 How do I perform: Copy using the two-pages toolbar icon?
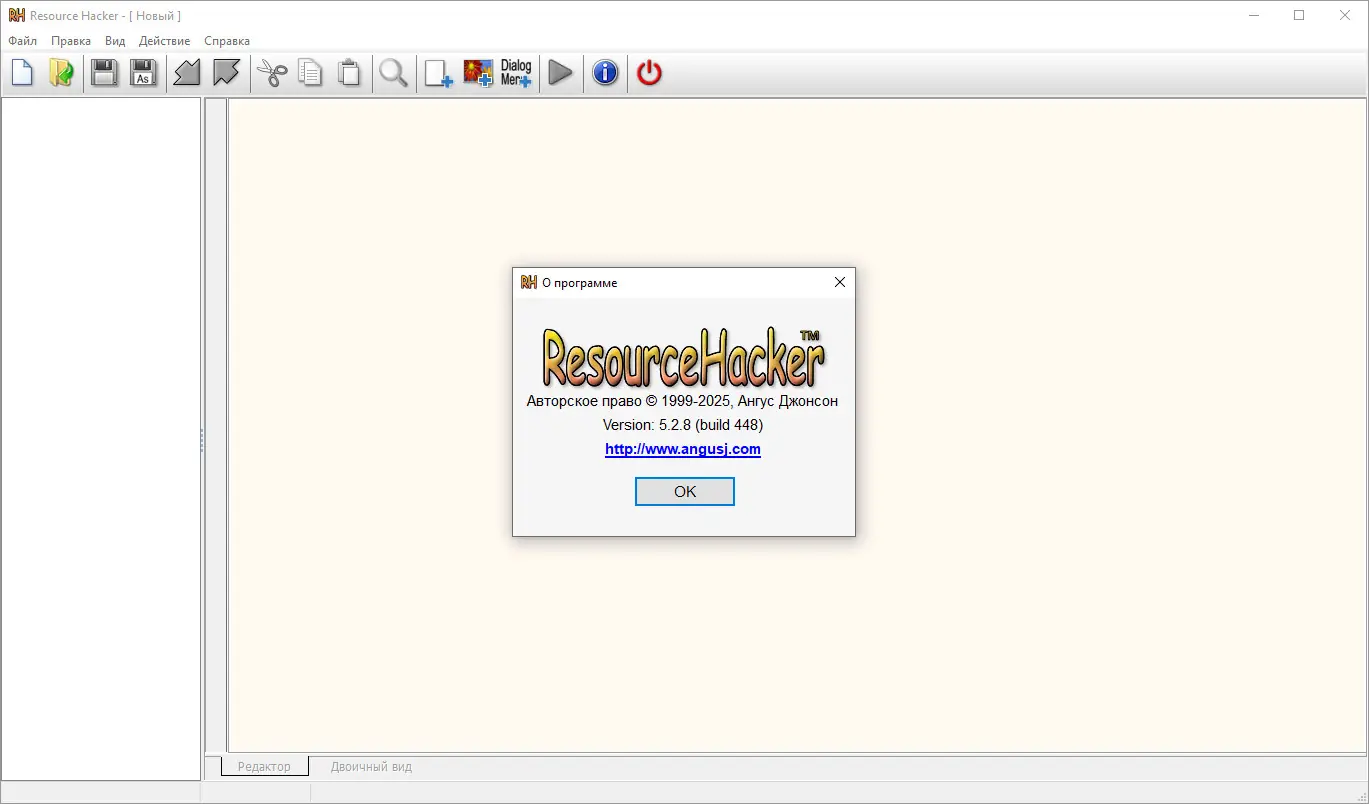coord(311,73)
